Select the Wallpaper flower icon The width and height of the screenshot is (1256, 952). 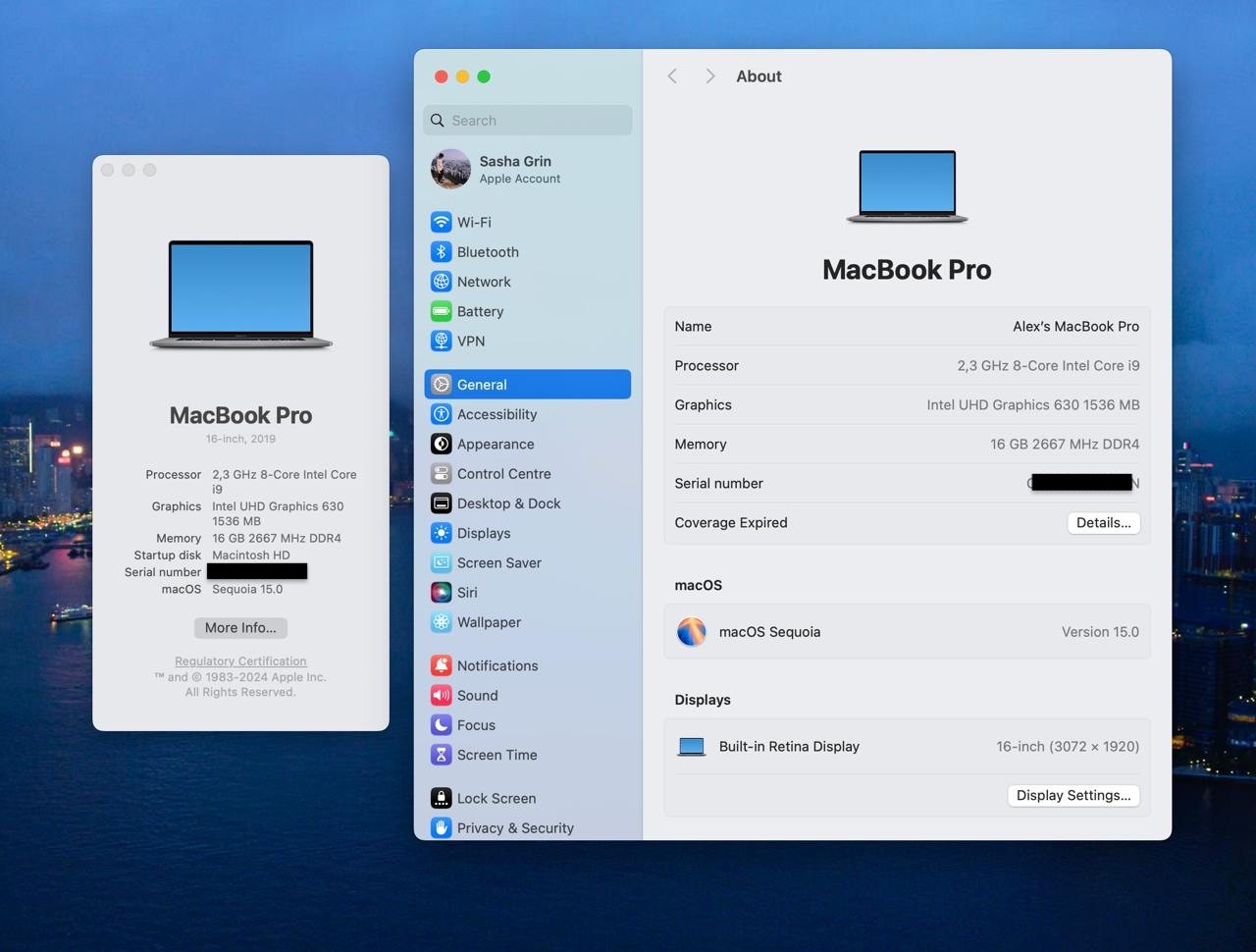tap(442, 622)
